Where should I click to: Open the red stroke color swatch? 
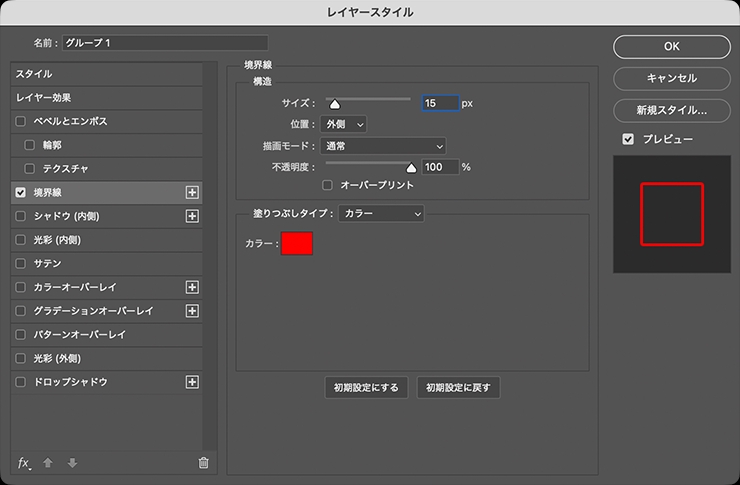[297, 243]
